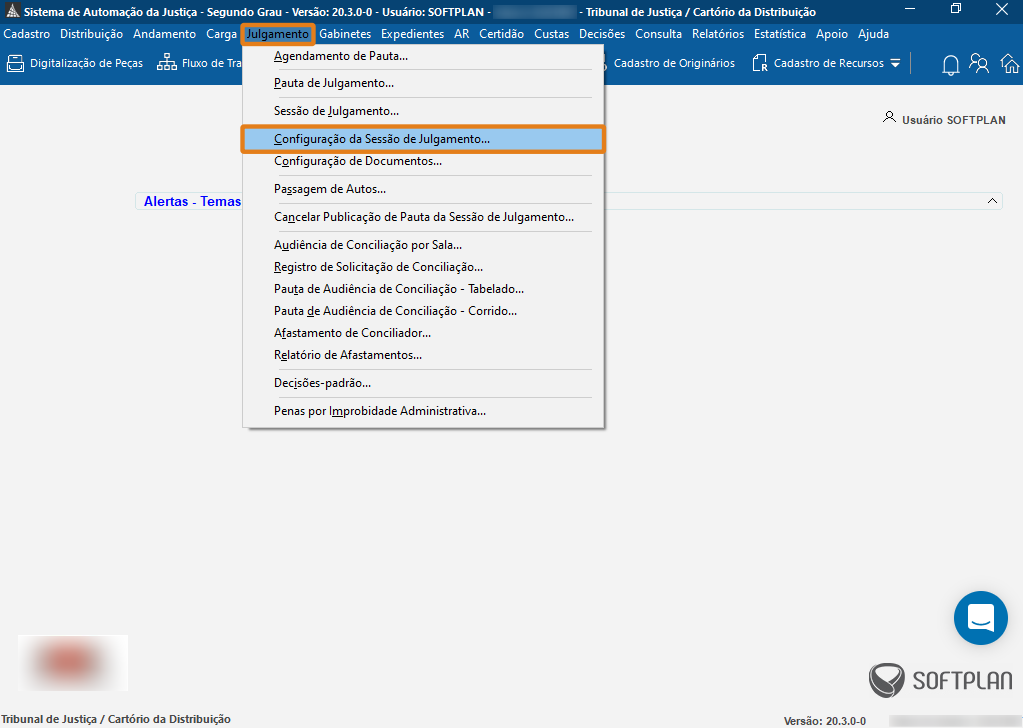Click the Alertas - Temas heading

(x=192, y=202)
